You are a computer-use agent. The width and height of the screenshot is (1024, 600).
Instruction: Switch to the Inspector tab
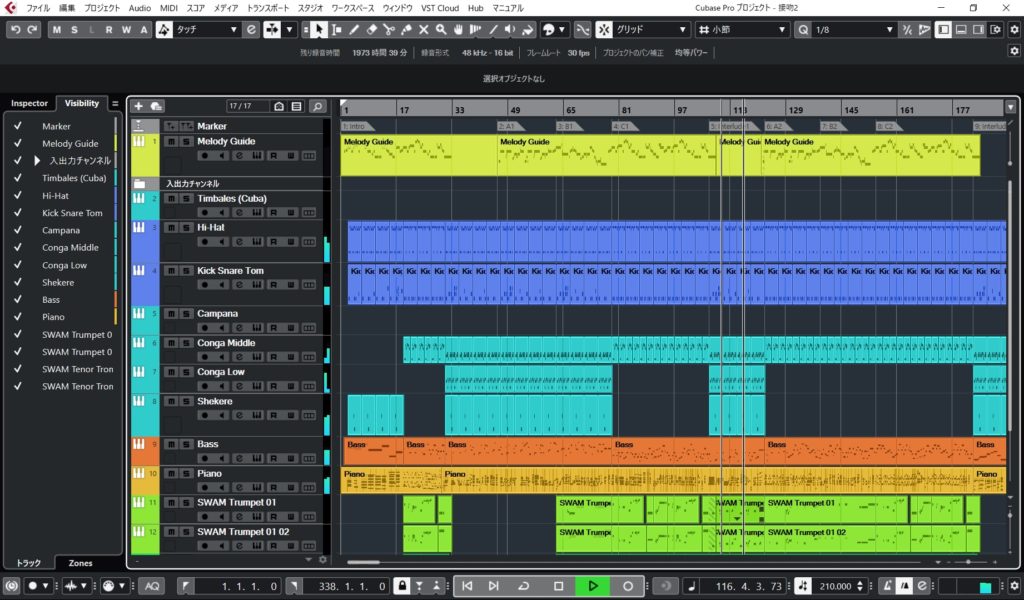pyautogui.click(x=29, y=103)
